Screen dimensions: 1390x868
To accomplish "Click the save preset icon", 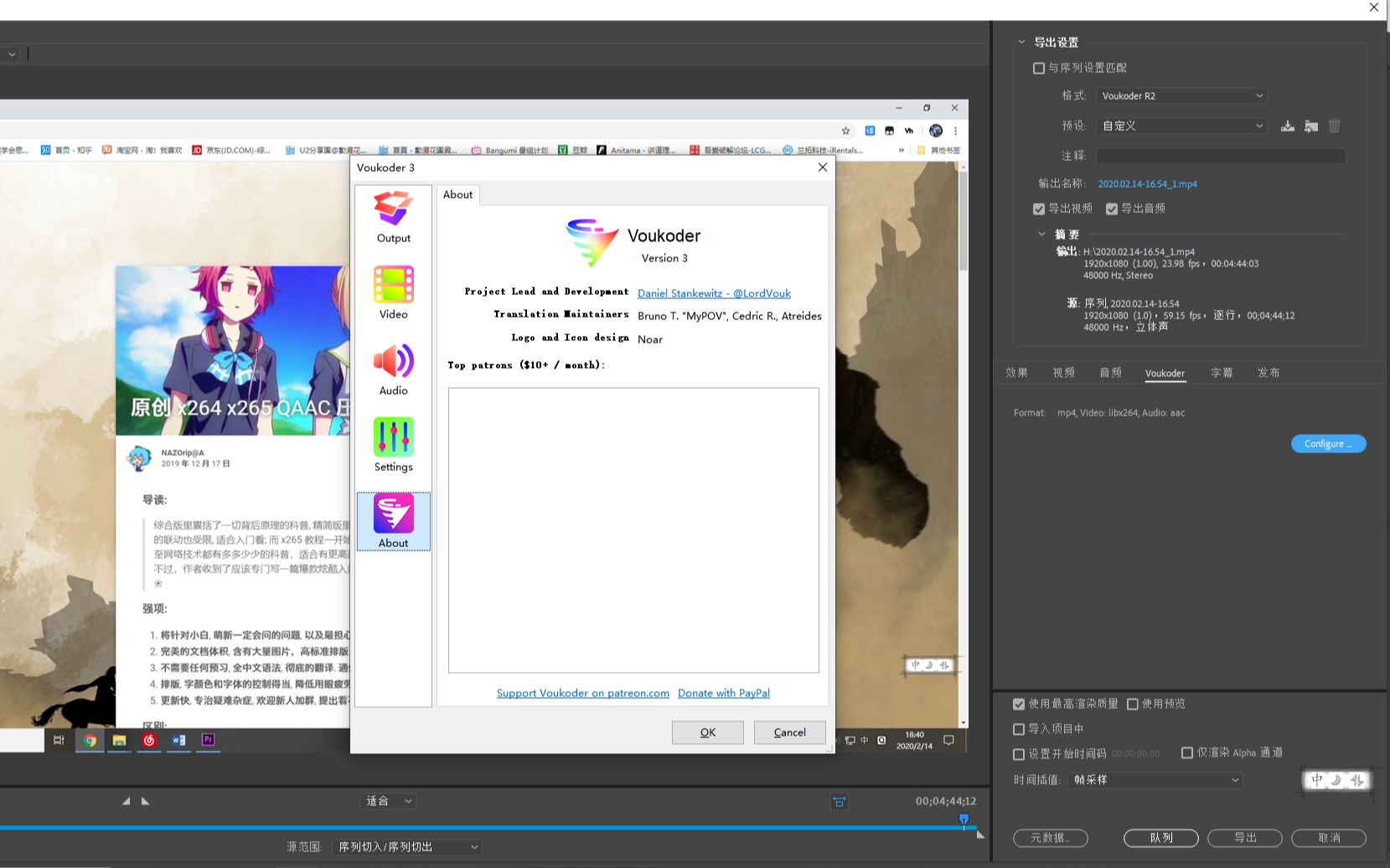I will (x=1288, y=127).
